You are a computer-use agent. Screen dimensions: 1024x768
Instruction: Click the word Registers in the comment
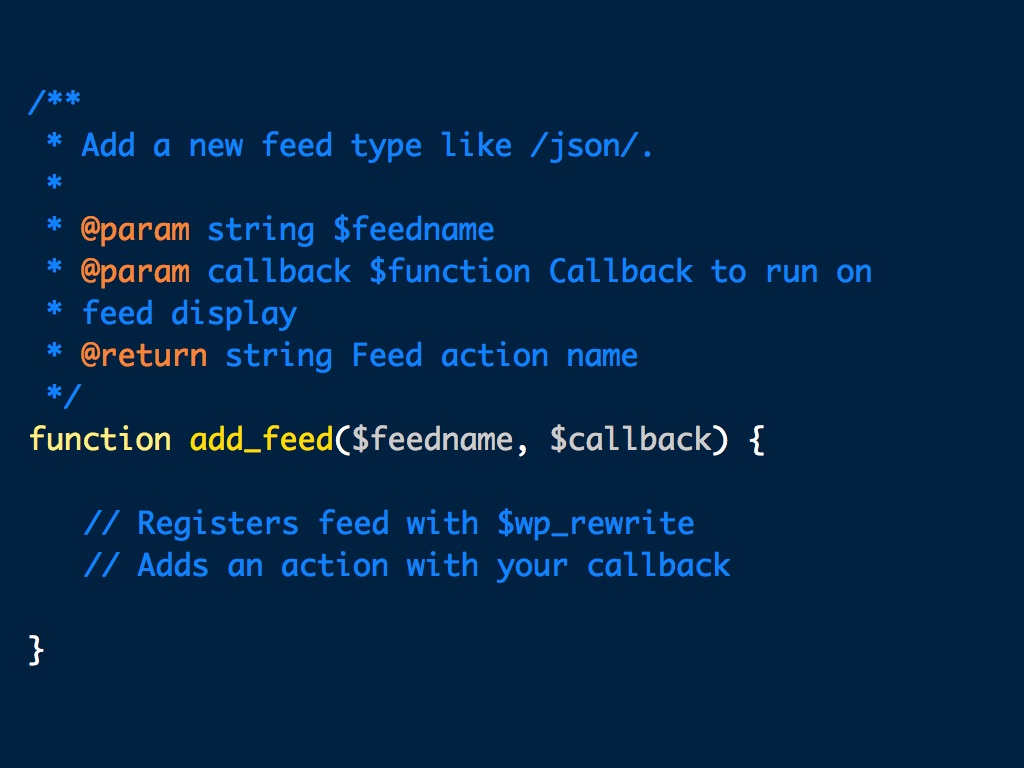coord(217,524)
